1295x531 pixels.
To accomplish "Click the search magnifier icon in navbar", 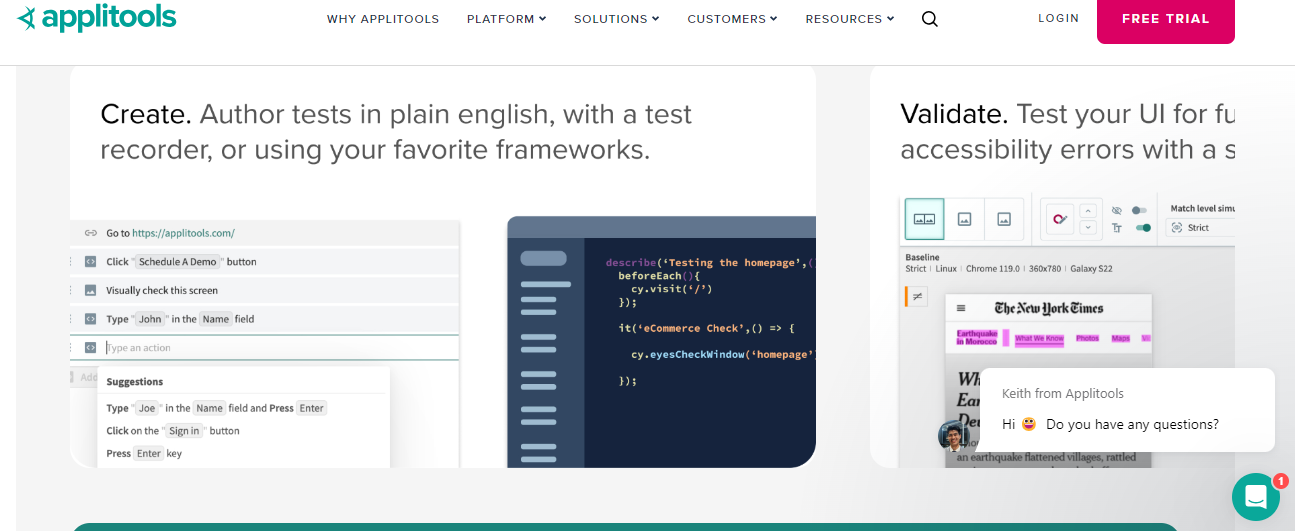I will click(929, 19).
